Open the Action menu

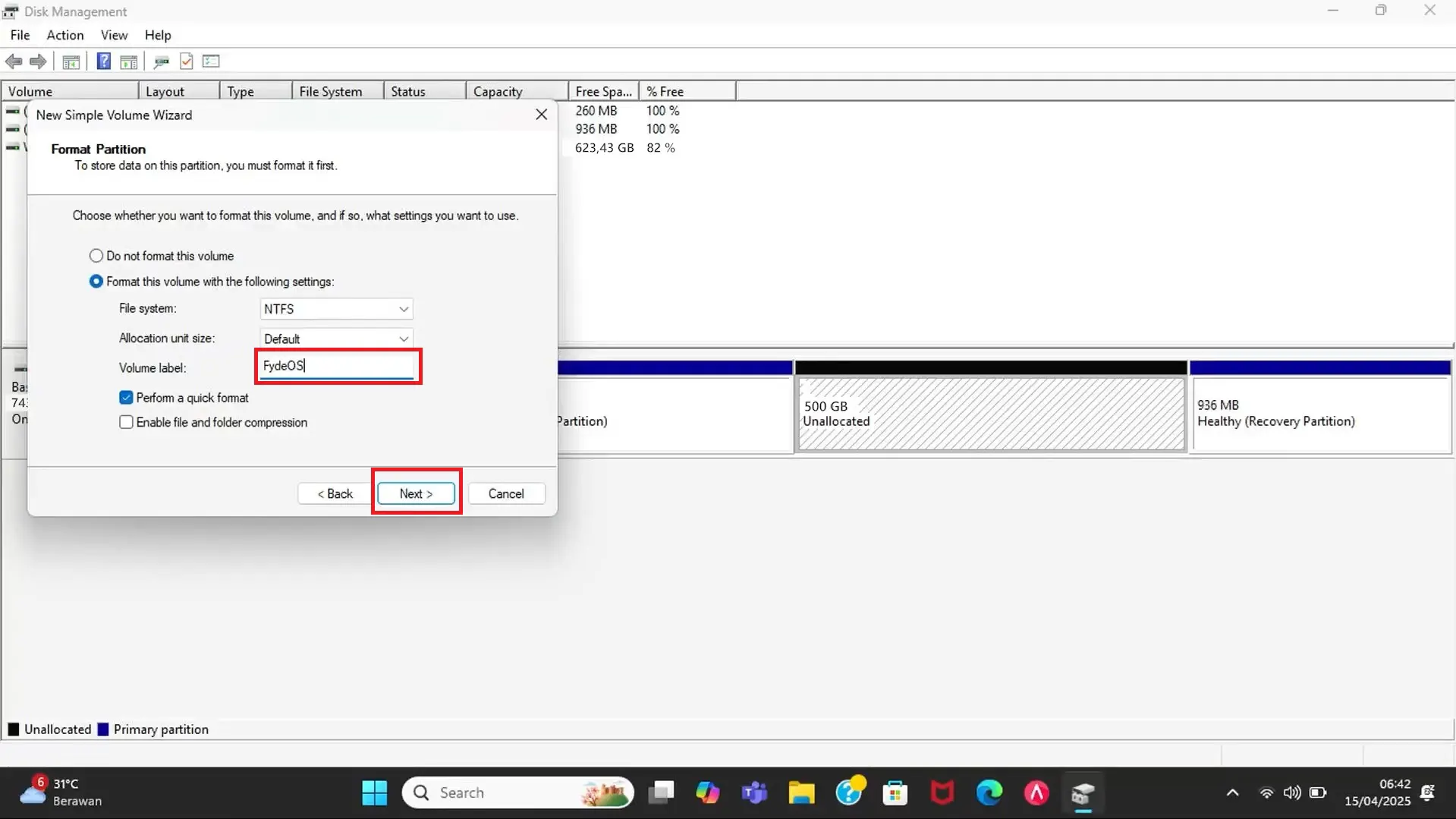click(64, 35)
